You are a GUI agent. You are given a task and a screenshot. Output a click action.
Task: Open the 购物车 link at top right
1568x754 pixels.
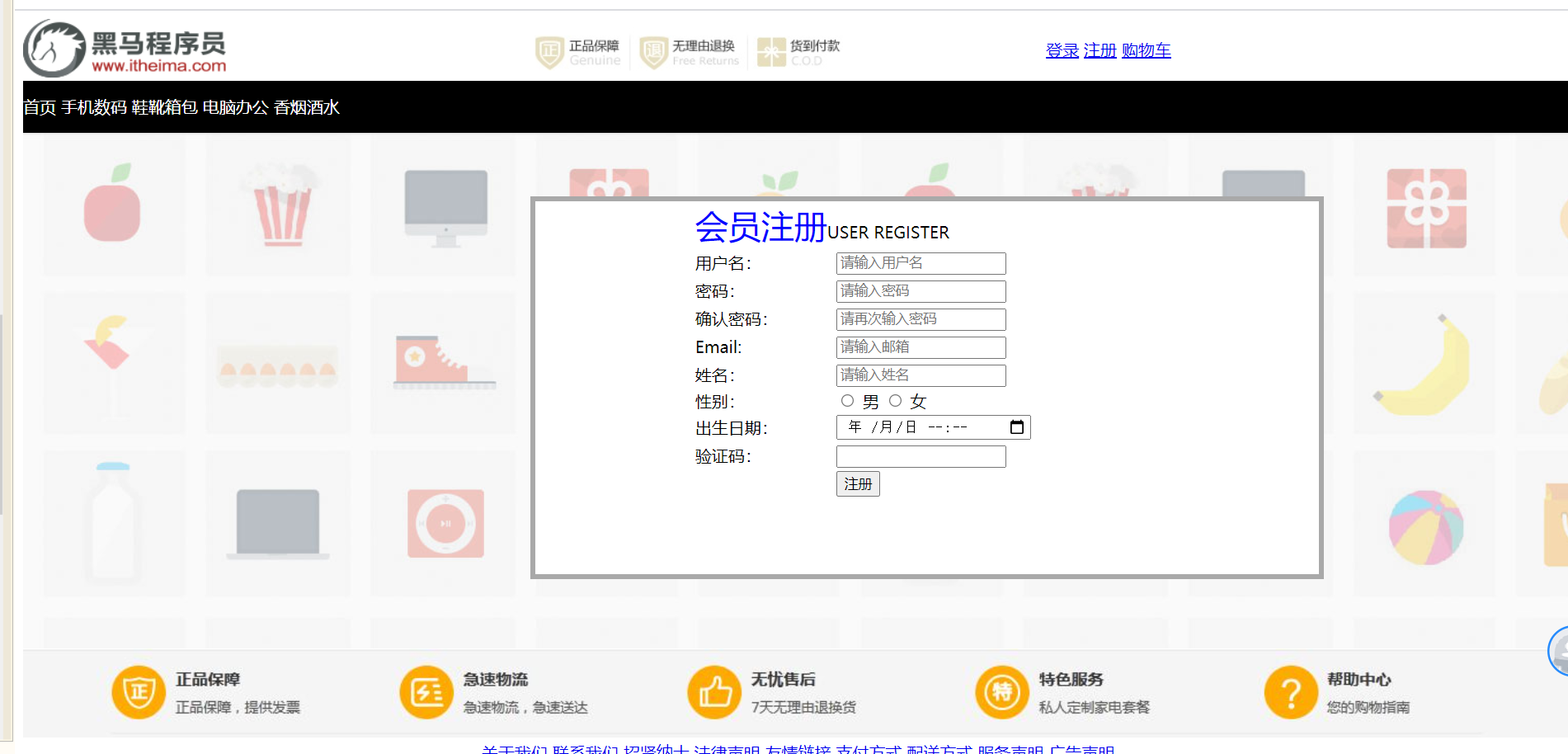[x=1146, y=50]
